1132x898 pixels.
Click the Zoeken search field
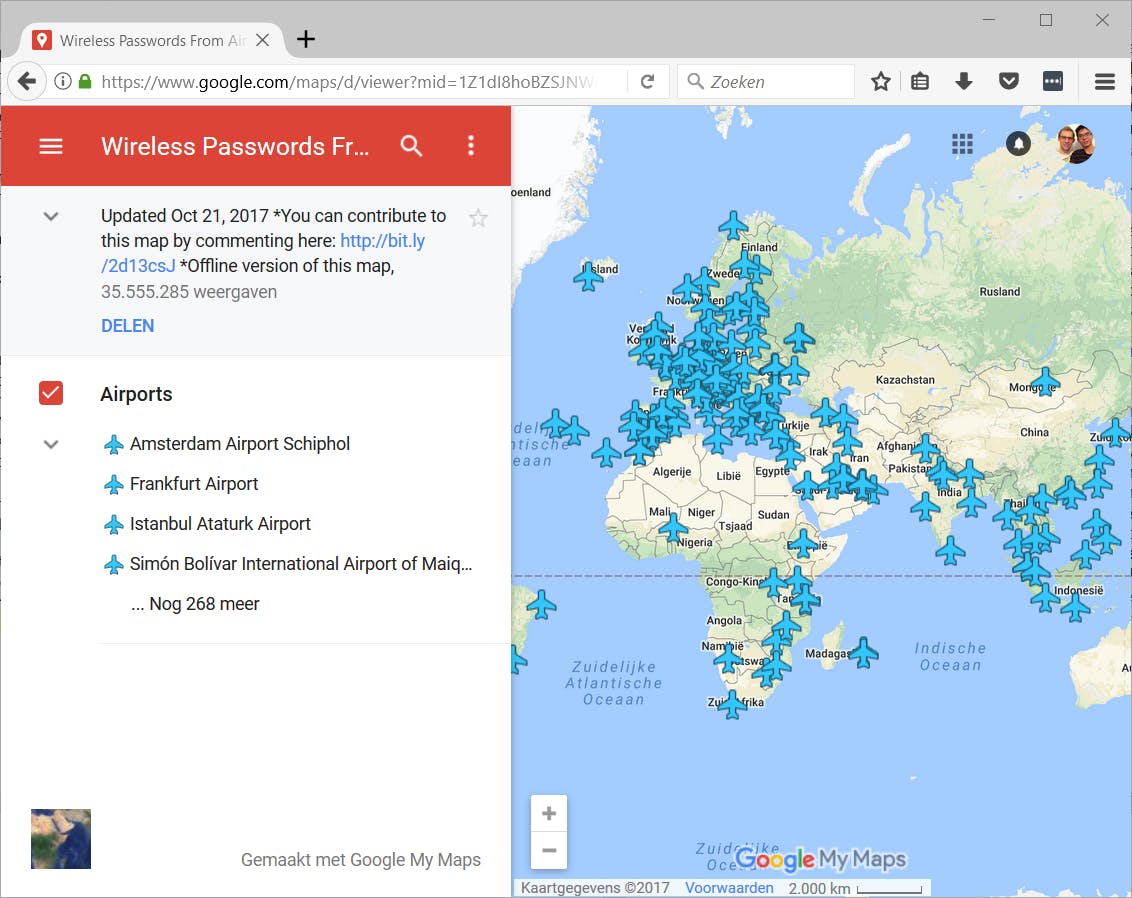click(767, 82)
